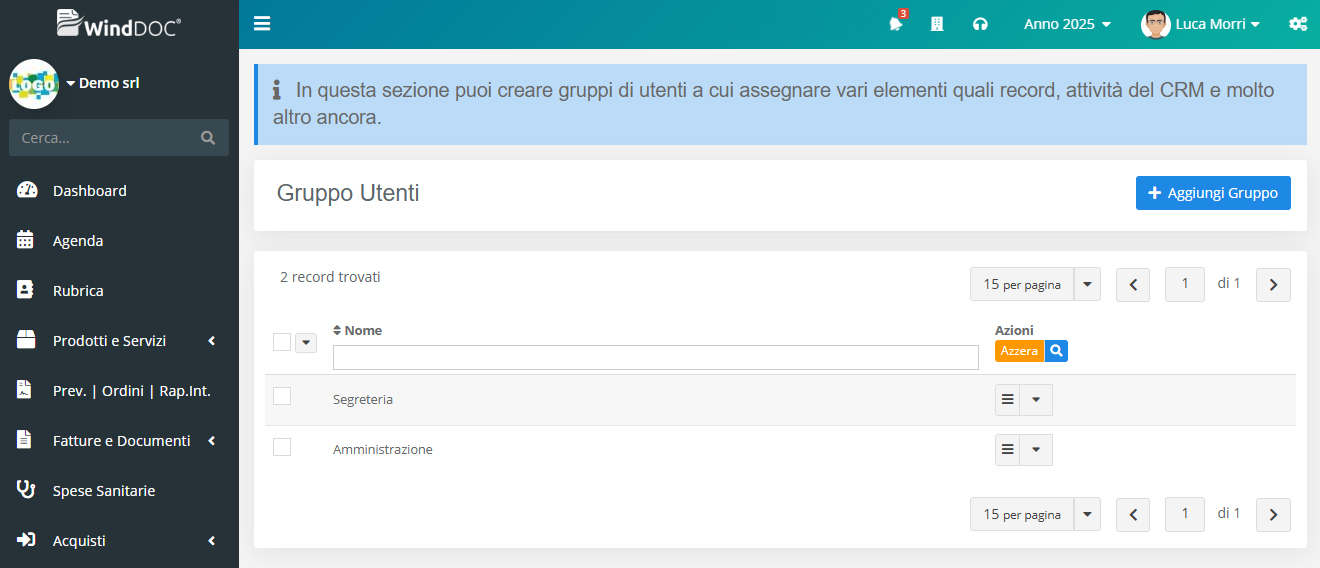Expand the top 15 per pagina dropdown

pos(1087,285)
